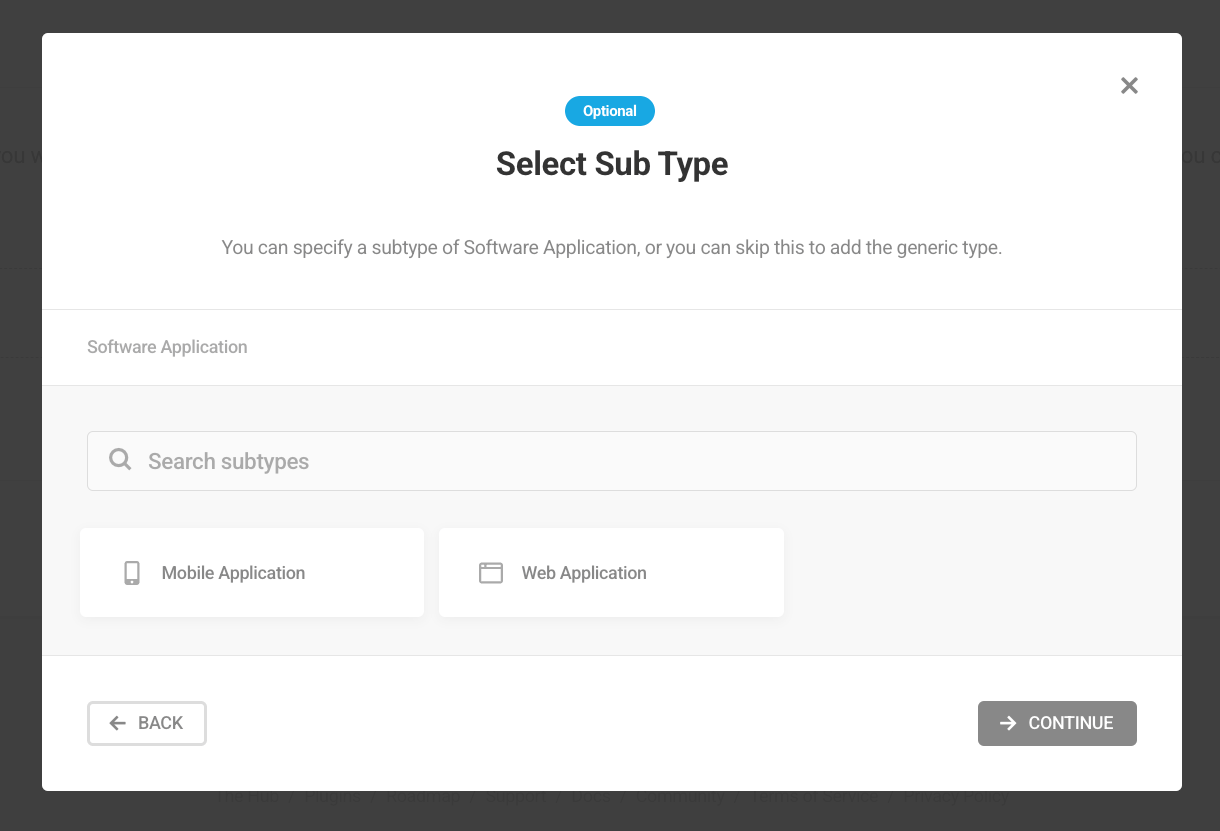This screenshot has height=831, width=1220.
Task: Click the blue Optional badge
Action: [610, 110]
